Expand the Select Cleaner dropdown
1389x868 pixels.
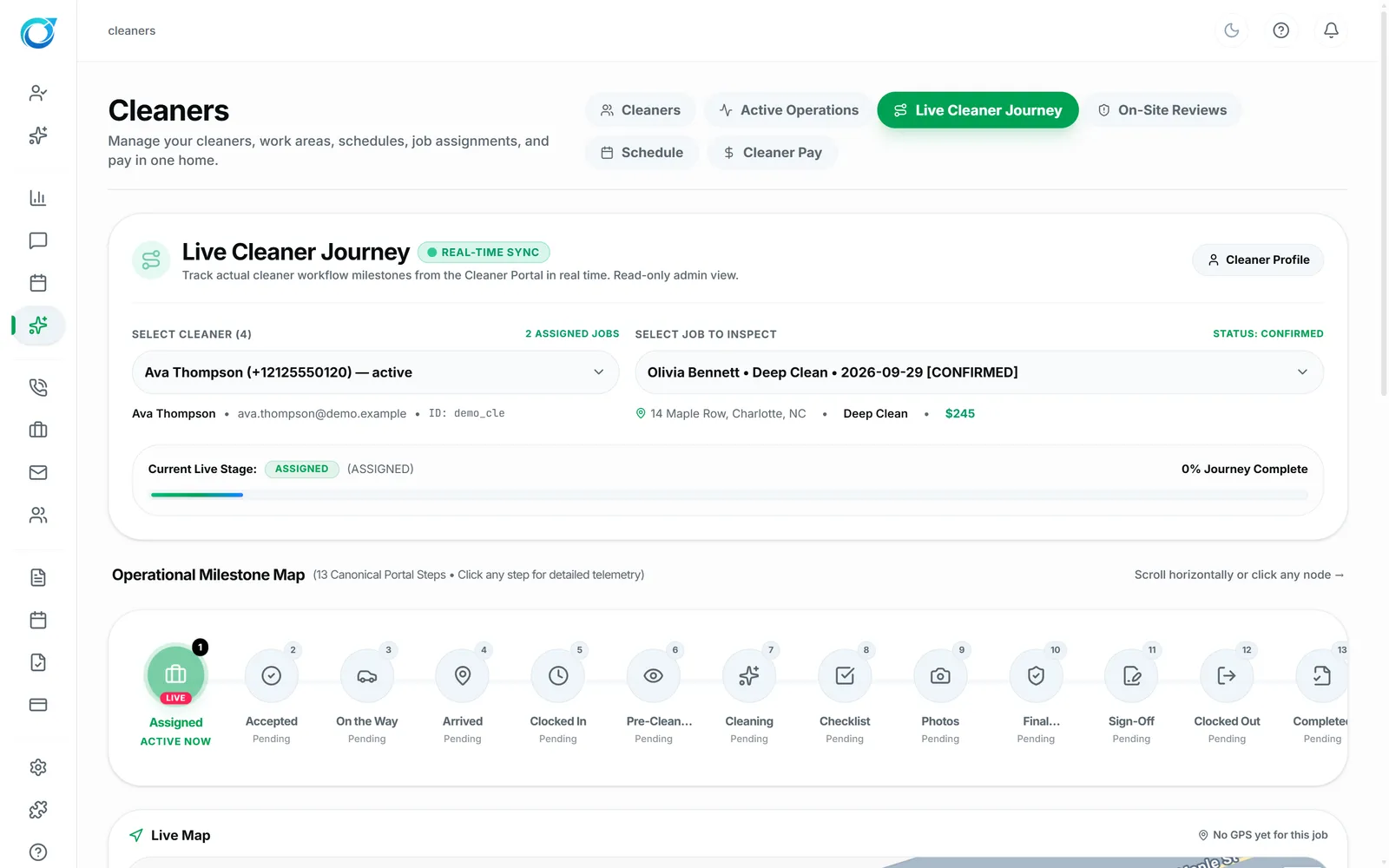pyautogui.click(x=375, y=372)
